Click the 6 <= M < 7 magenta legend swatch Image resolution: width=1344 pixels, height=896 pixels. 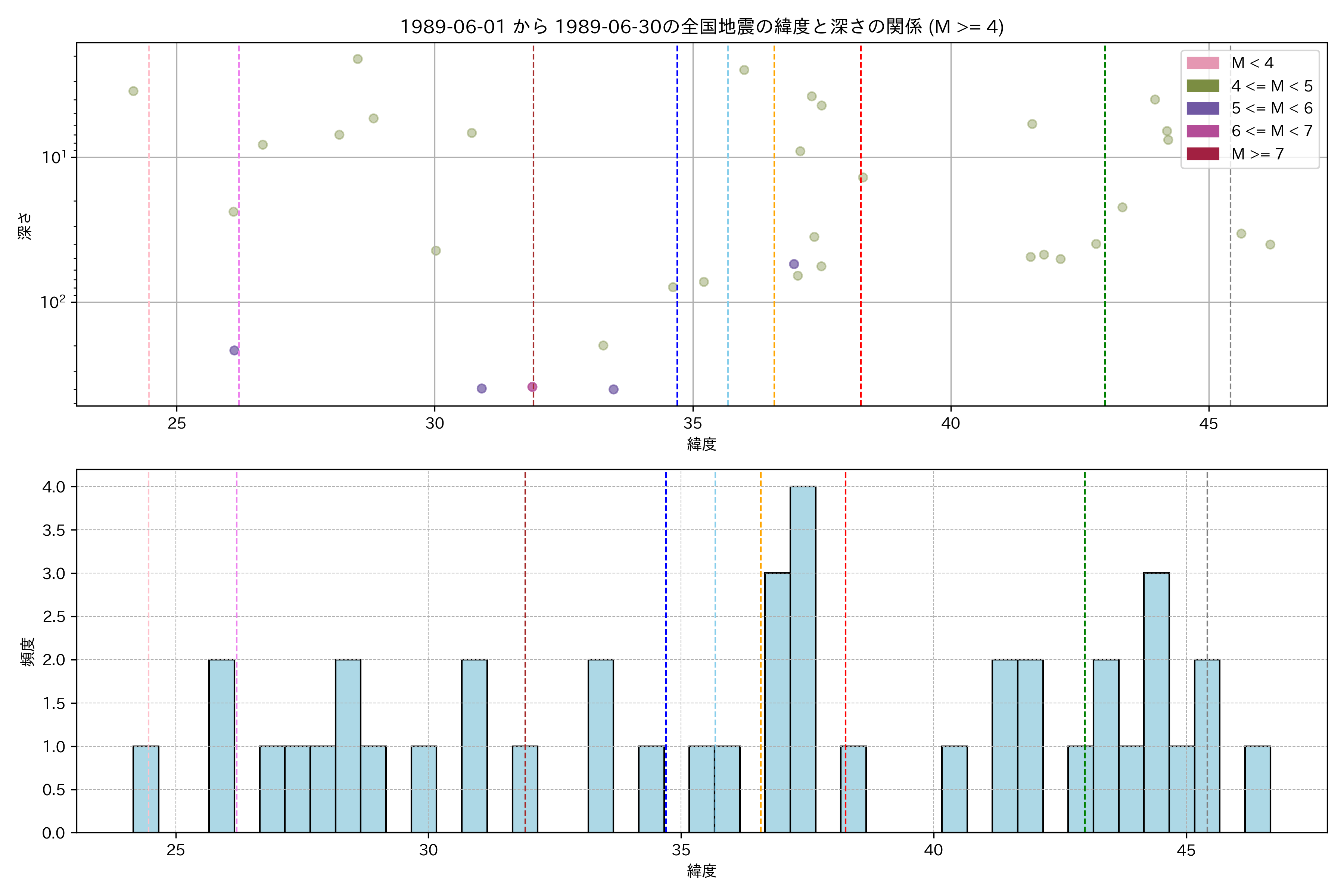[1202, 131]
